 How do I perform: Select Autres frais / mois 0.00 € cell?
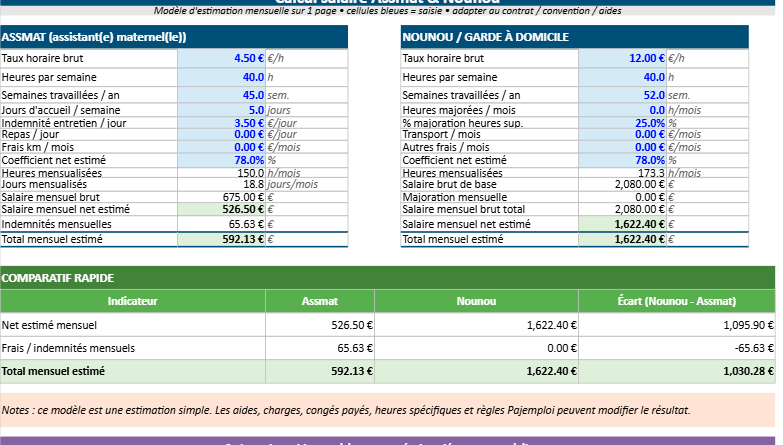pos(622,147)
